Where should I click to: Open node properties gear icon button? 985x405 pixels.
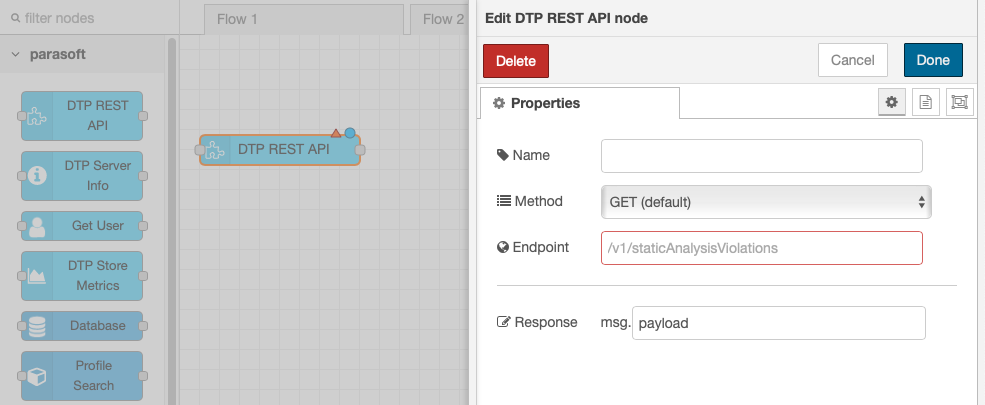pyautogui.click(x=891, y=102)
